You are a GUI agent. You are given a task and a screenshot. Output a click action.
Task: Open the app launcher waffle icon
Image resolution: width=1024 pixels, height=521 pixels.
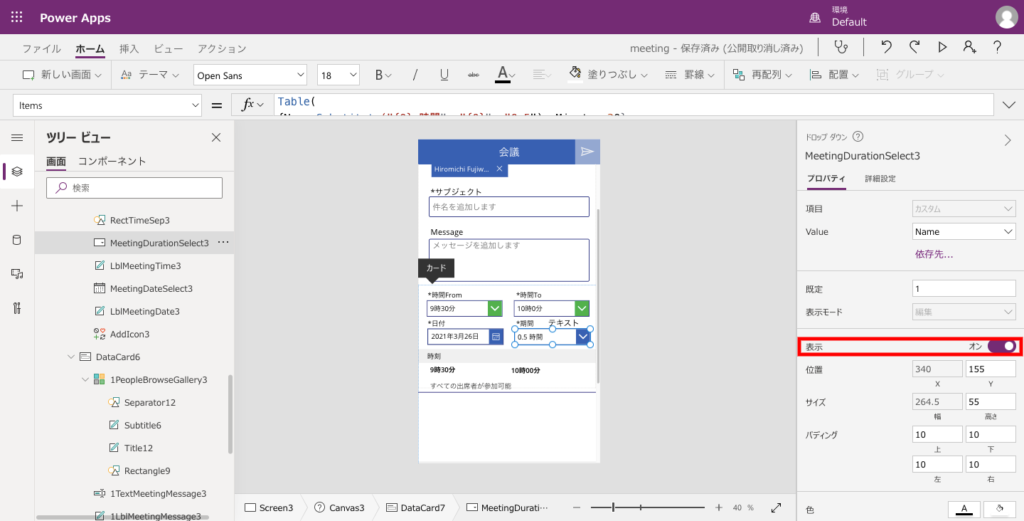point(17,18)
